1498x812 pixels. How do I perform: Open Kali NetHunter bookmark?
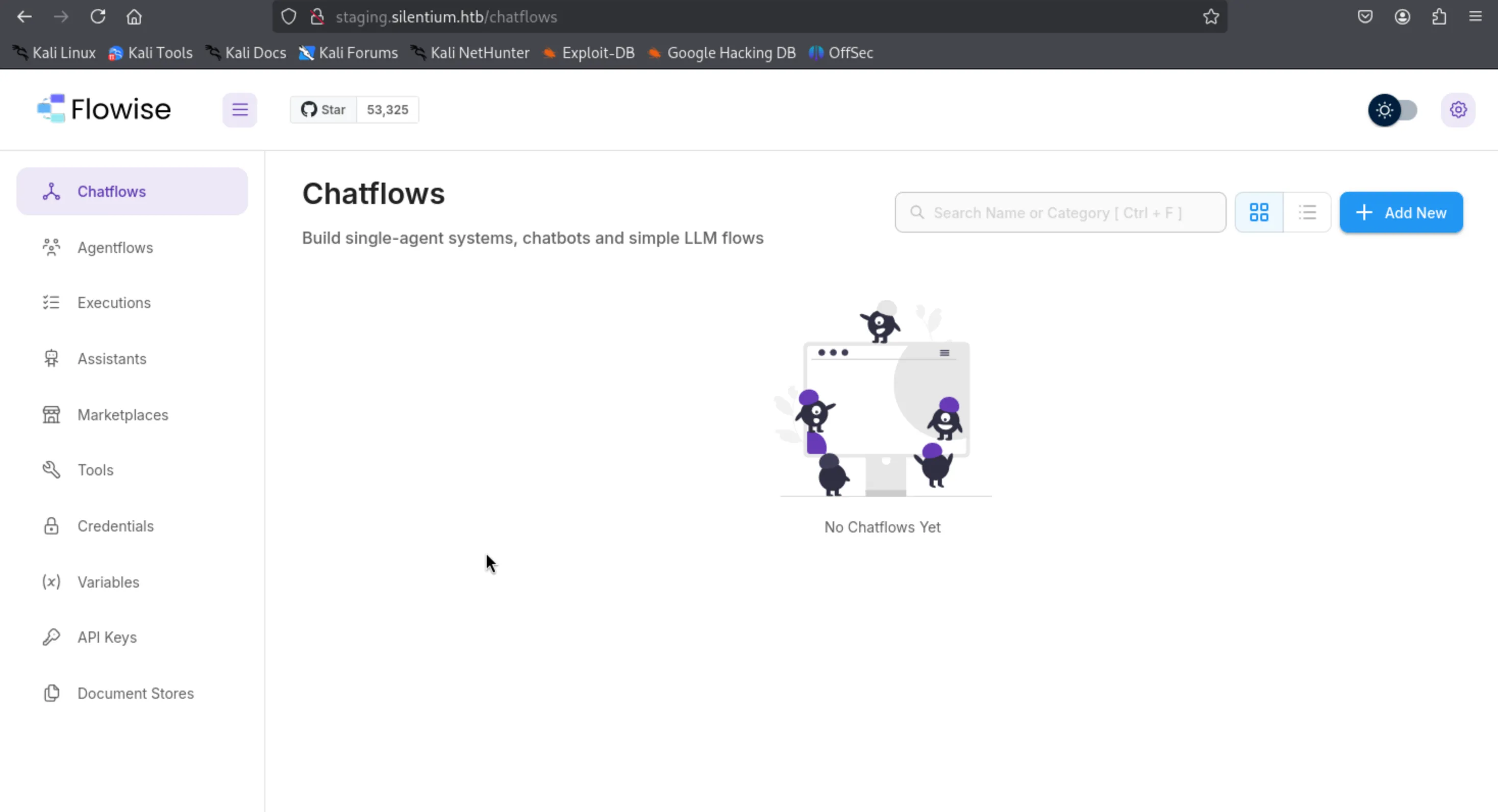coord(470,53)
